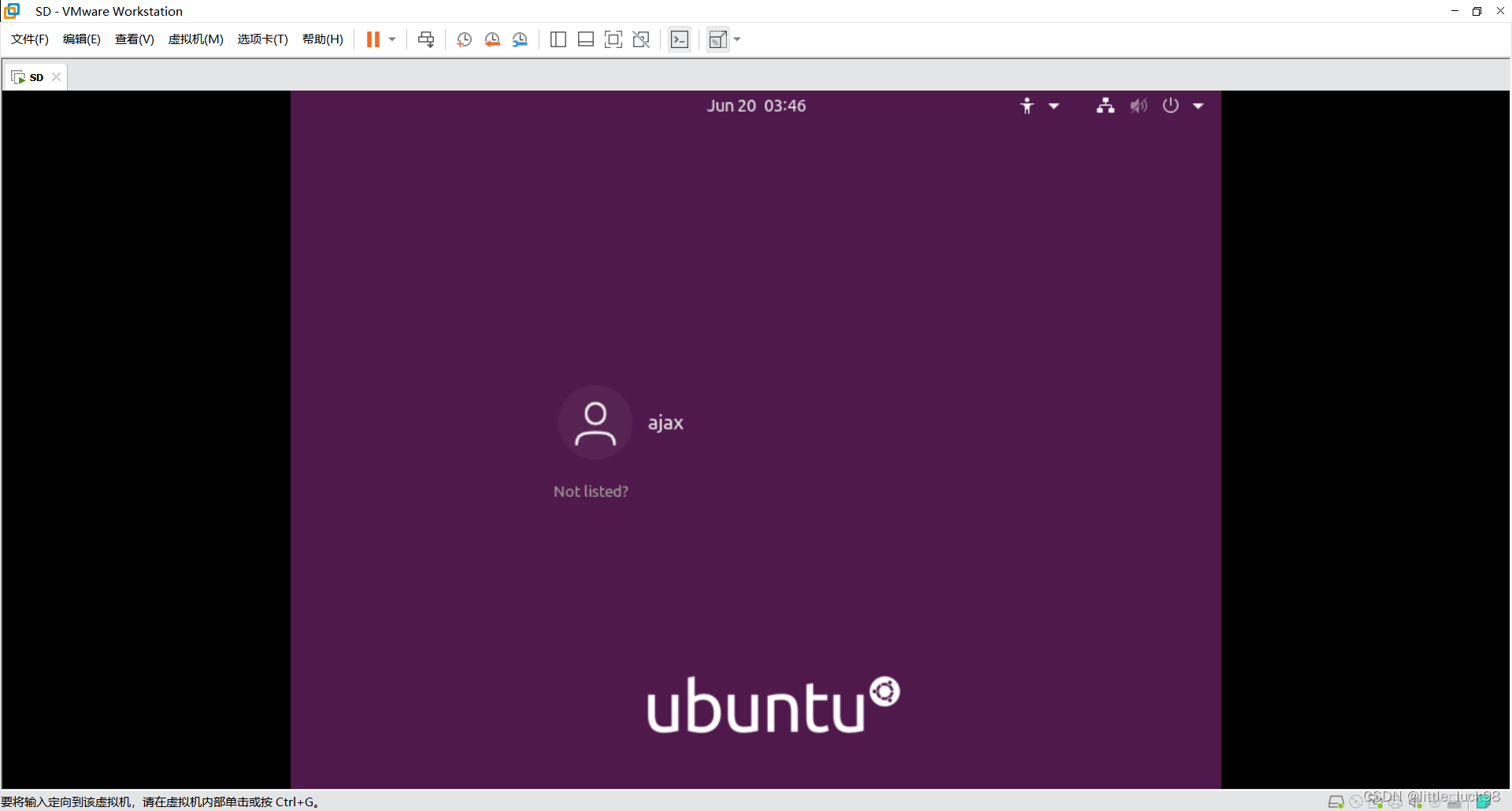Toggle the thumbnail bar view
Screen dimensions: 1512x811
[x=586, y=39]
